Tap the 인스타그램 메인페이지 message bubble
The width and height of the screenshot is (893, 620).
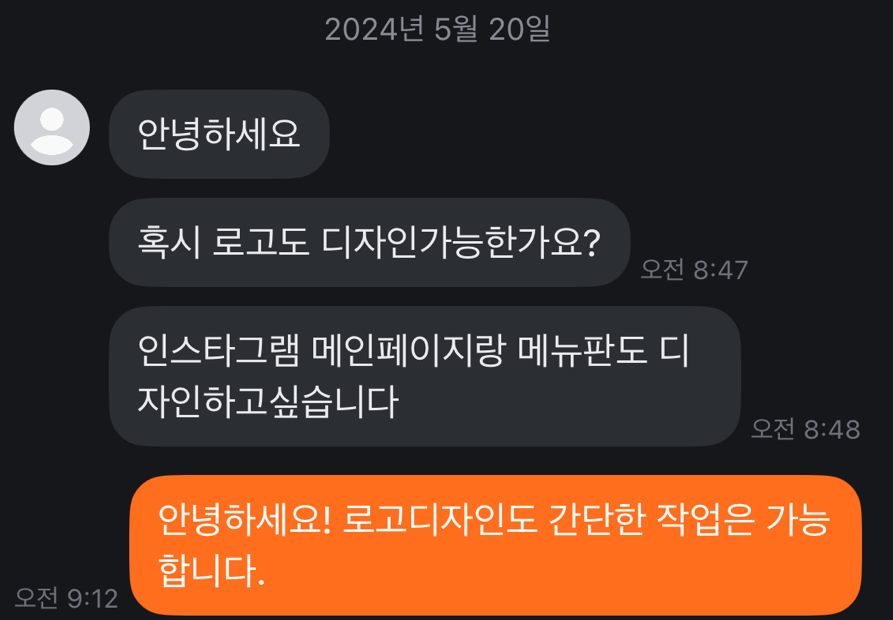pos(425,376)
